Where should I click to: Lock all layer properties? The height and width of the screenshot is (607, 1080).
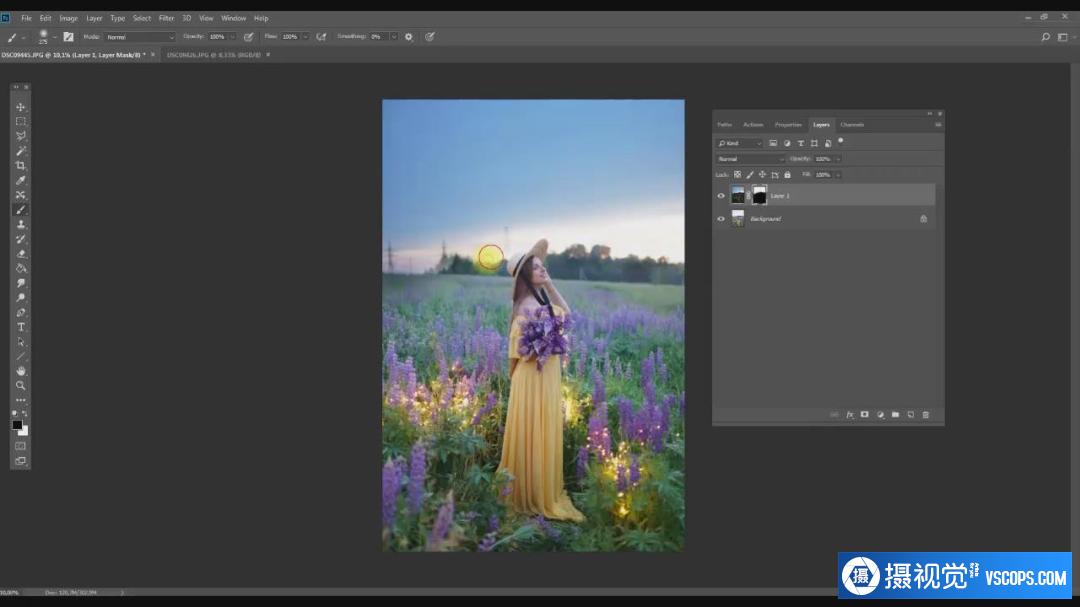tap(787, 175)
